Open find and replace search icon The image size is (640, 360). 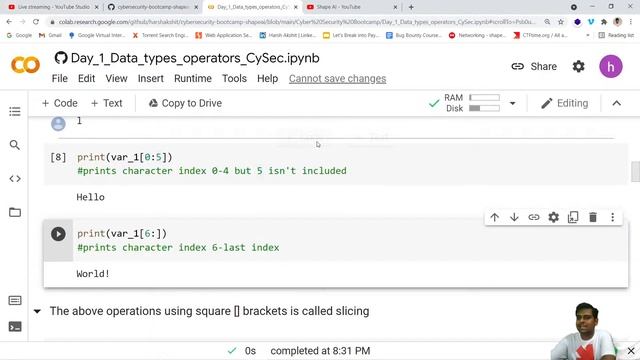15,145
